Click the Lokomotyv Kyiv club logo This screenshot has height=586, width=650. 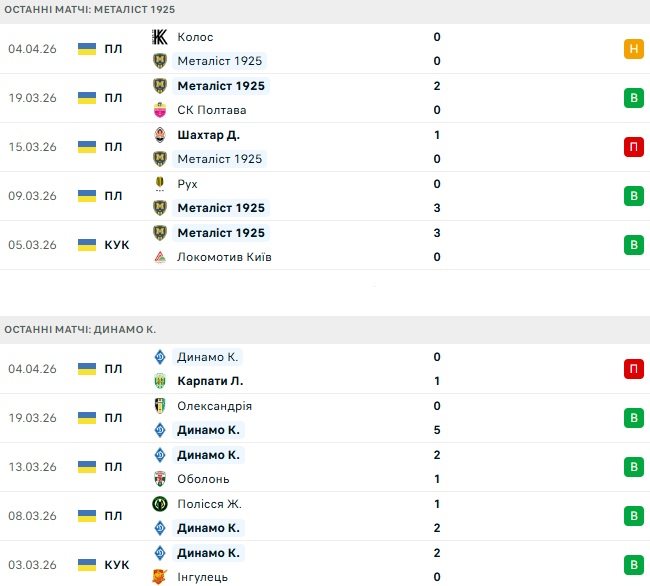coord(160,257)
